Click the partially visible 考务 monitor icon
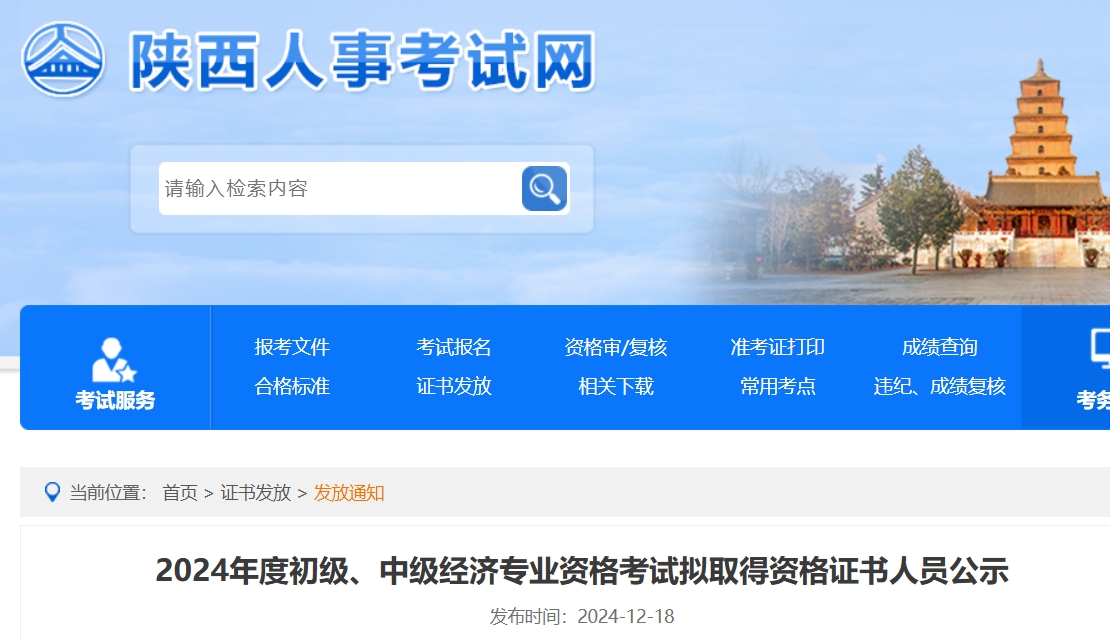The height and width of the screenshot is (641, 1110). point(1101,348)
